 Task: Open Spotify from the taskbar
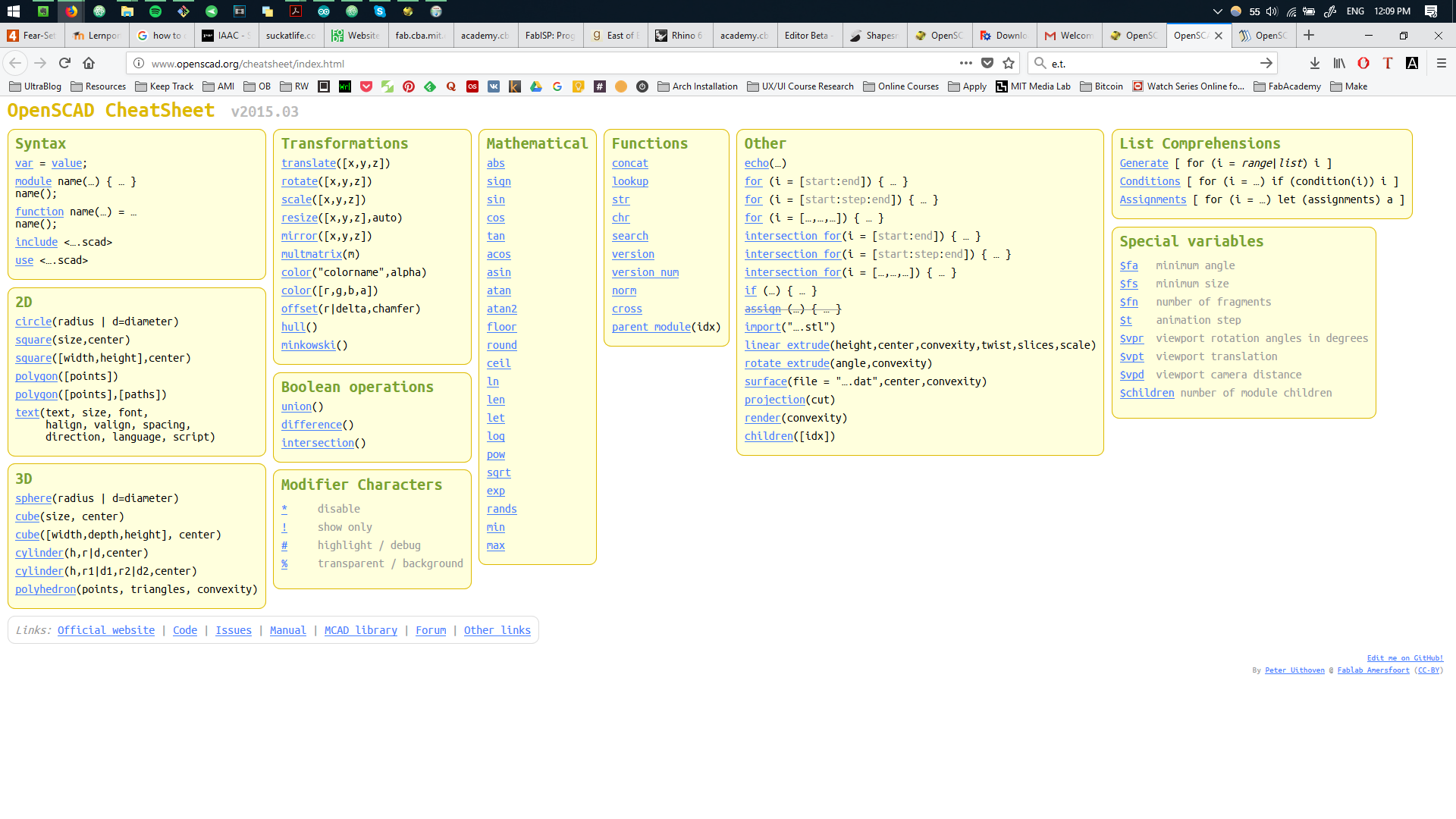click(x=155, y=11)
